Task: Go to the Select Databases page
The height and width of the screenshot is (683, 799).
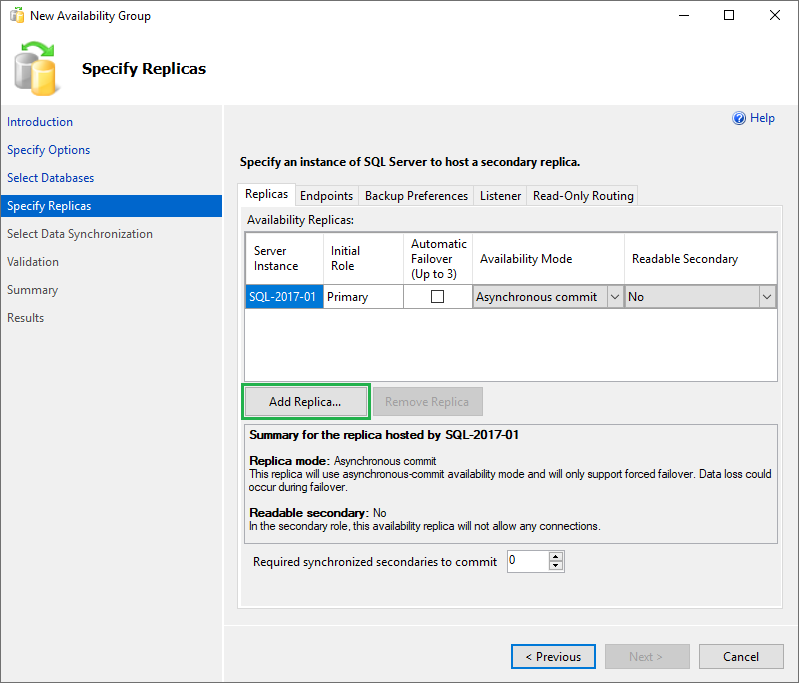Action: 50,178
